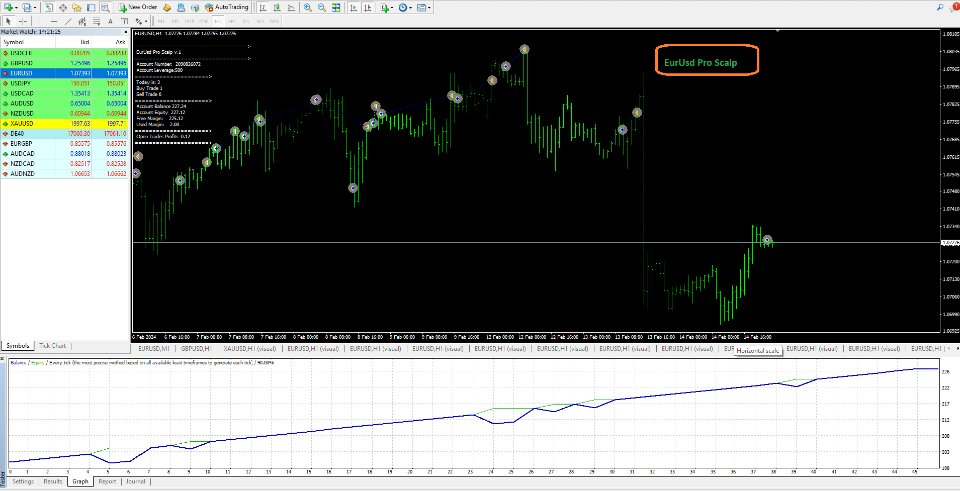Select the AUDNZD row in Market Watch
The height and width of the screenshot is (491, 960).
[x=64, y=174]
